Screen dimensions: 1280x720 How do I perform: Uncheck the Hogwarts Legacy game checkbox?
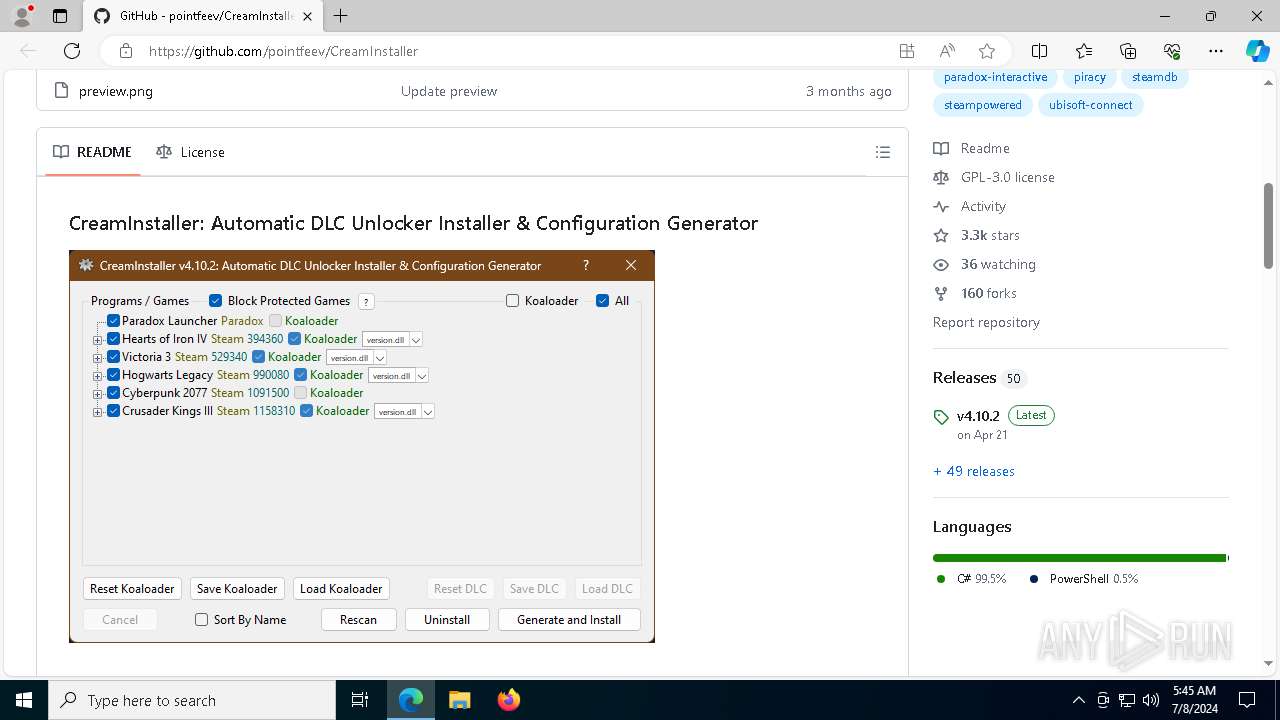coord(113,375)
